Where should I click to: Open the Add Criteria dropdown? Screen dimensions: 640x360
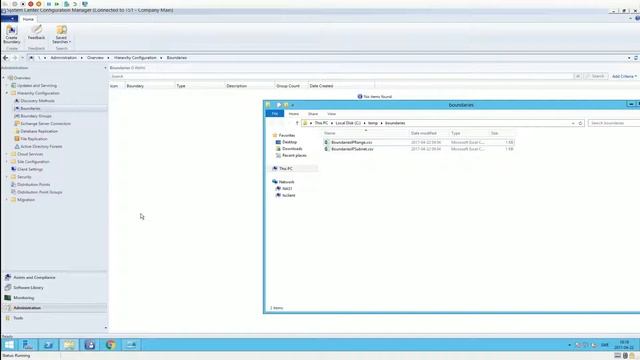pos(624,76)
